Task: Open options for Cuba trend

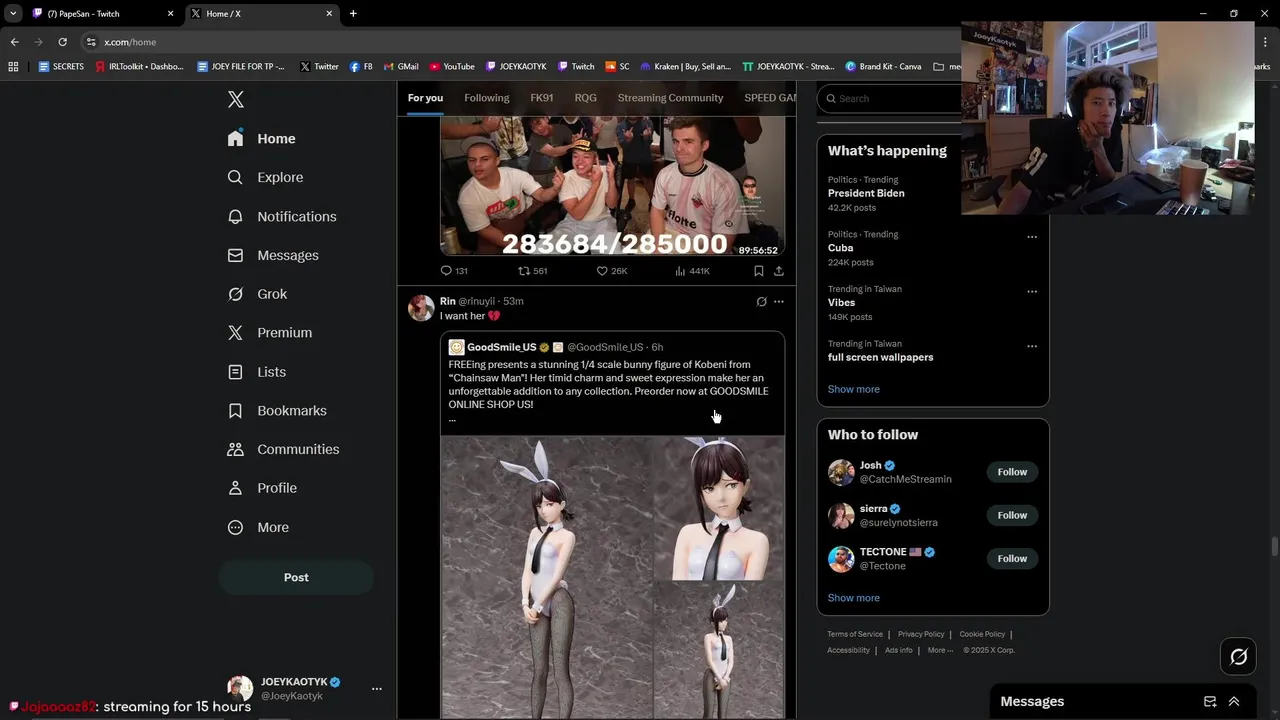Action: point(1032,237)
